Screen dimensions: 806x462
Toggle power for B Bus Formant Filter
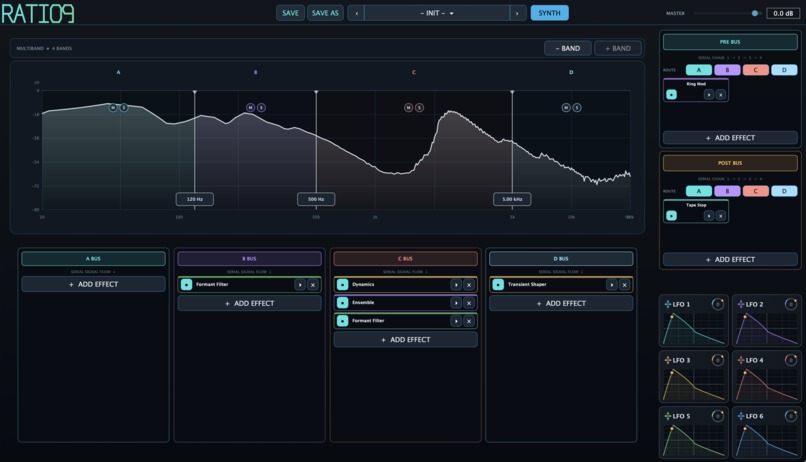(x=187, y=285)
